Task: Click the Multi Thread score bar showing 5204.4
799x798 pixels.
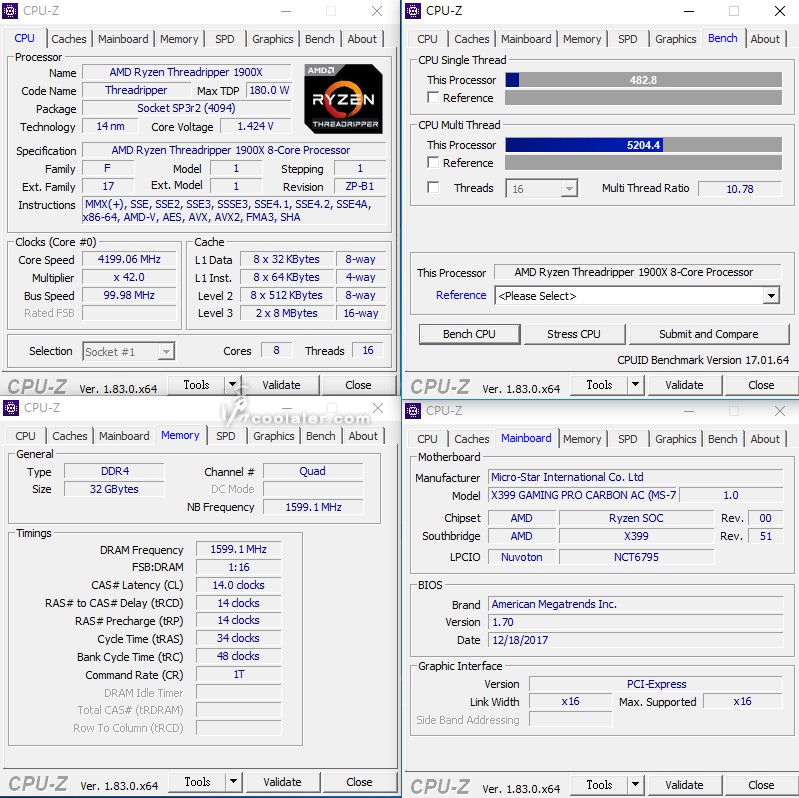Action: click(644, 145)
